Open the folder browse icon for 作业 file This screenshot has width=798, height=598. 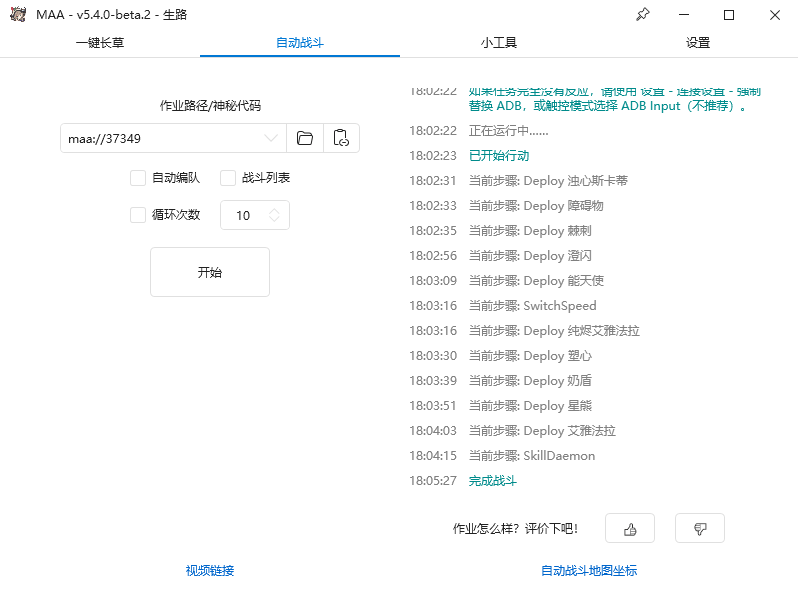point(305,138)
